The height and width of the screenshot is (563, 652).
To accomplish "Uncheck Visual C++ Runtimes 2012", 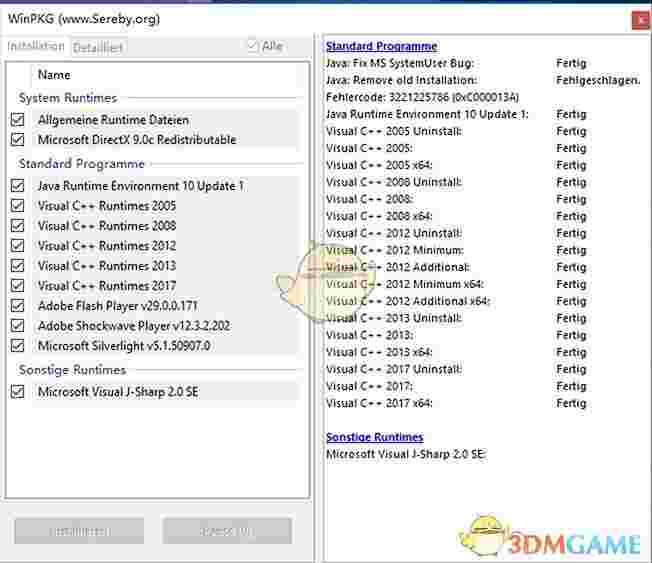I will pos(17,245).
